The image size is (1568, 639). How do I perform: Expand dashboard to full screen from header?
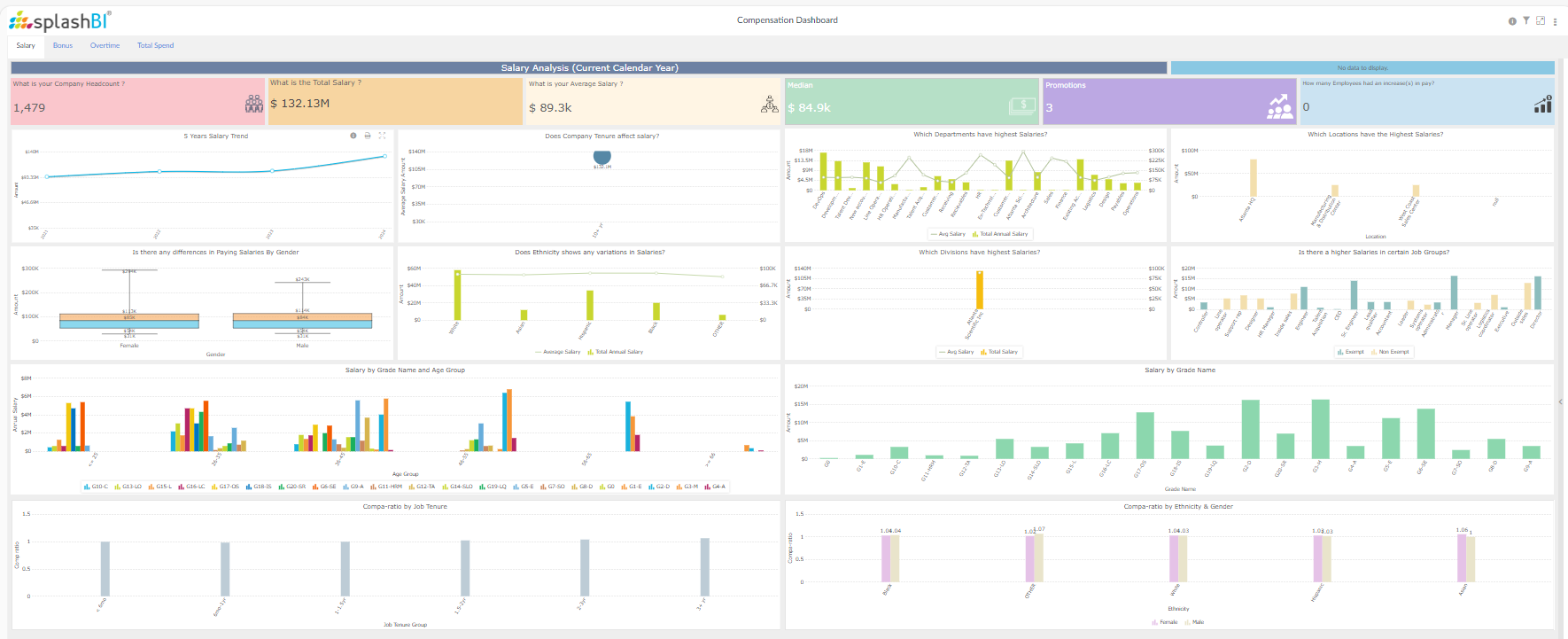tap(1541, 20)
